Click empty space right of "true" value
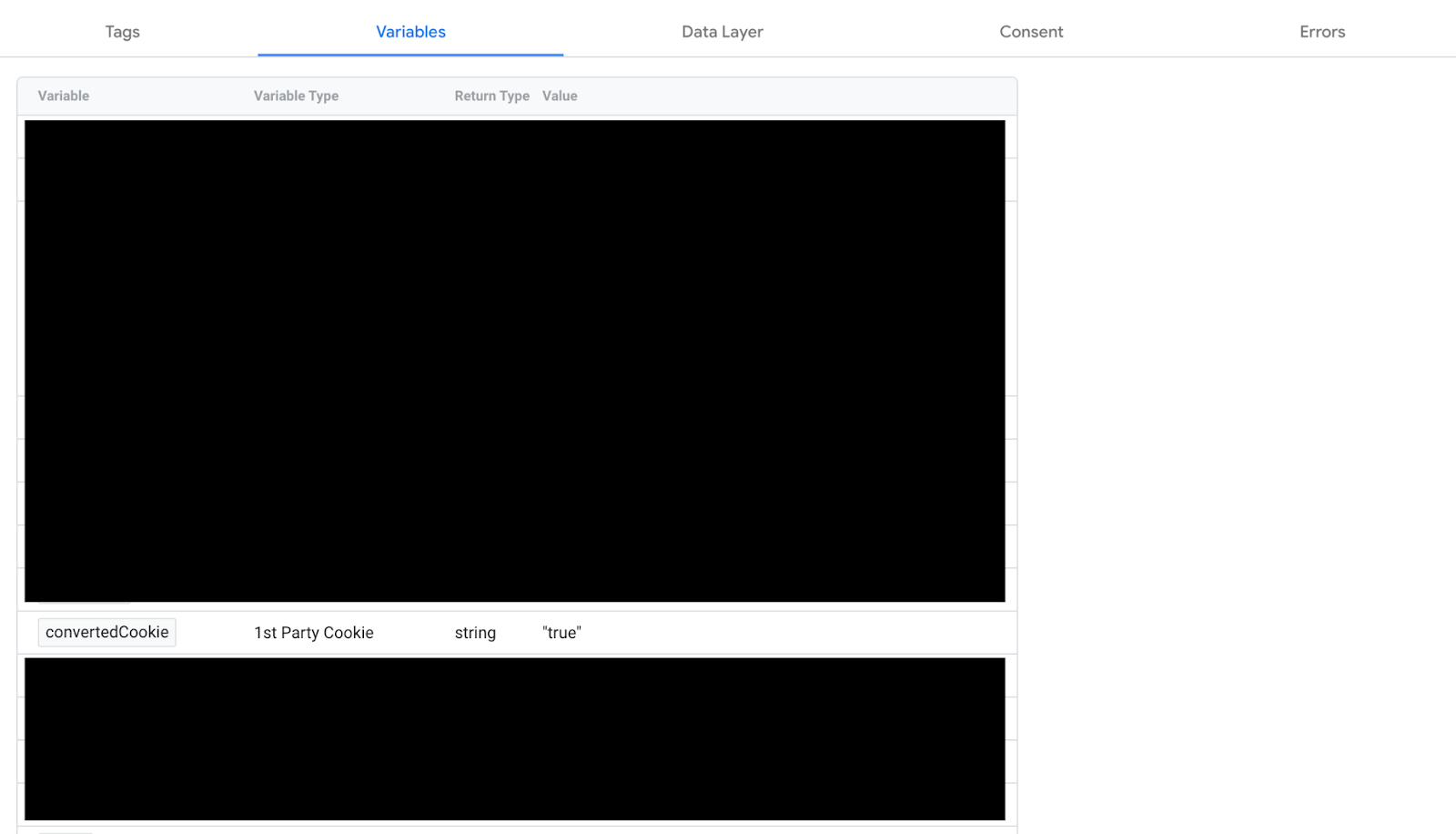 (x=792, y=633)
